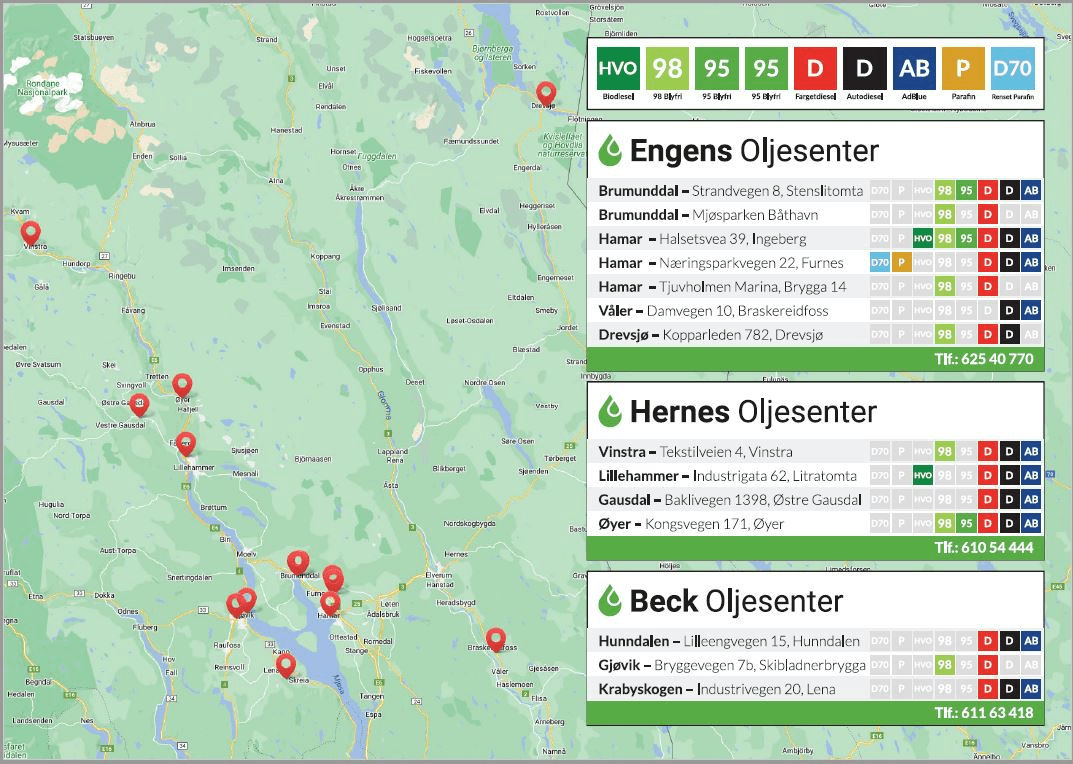The height and width of the screenshot is (764, 1073).
Task: Click 'Tekstilveien 4, Vinstra' address text
Action: [726, 452]
